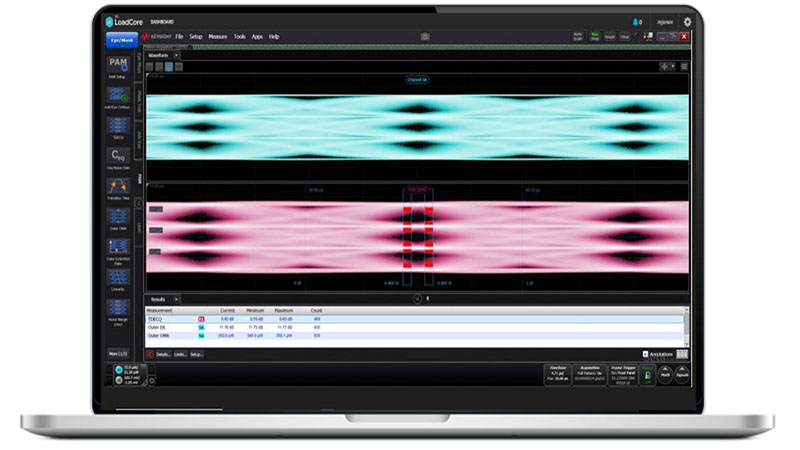Open the Help menu
The image size is (800, 450).
click(x=274, y=37)
